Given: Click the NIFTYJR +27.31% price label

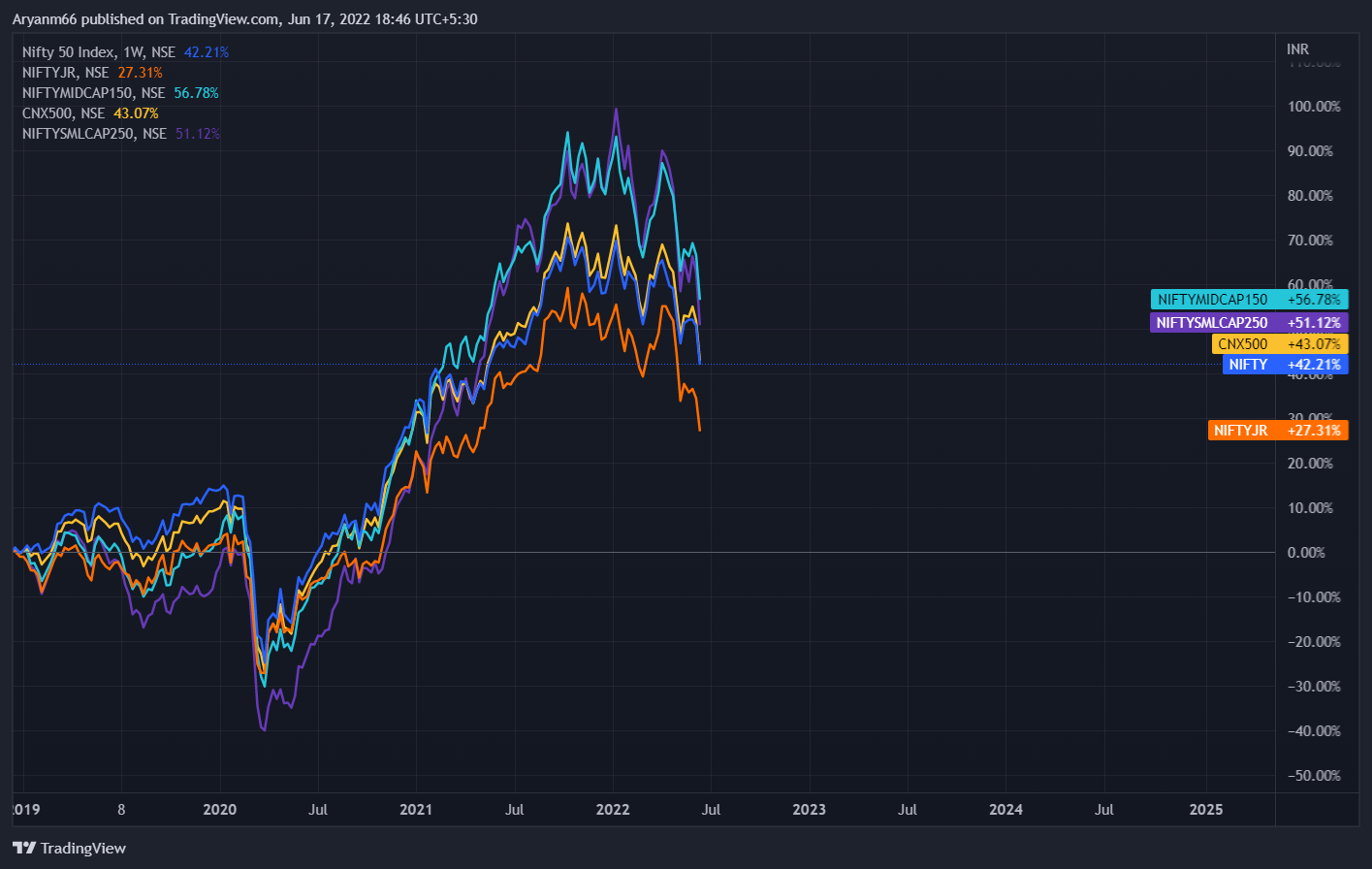Looking at the screenshot, I should [1278, 430].
